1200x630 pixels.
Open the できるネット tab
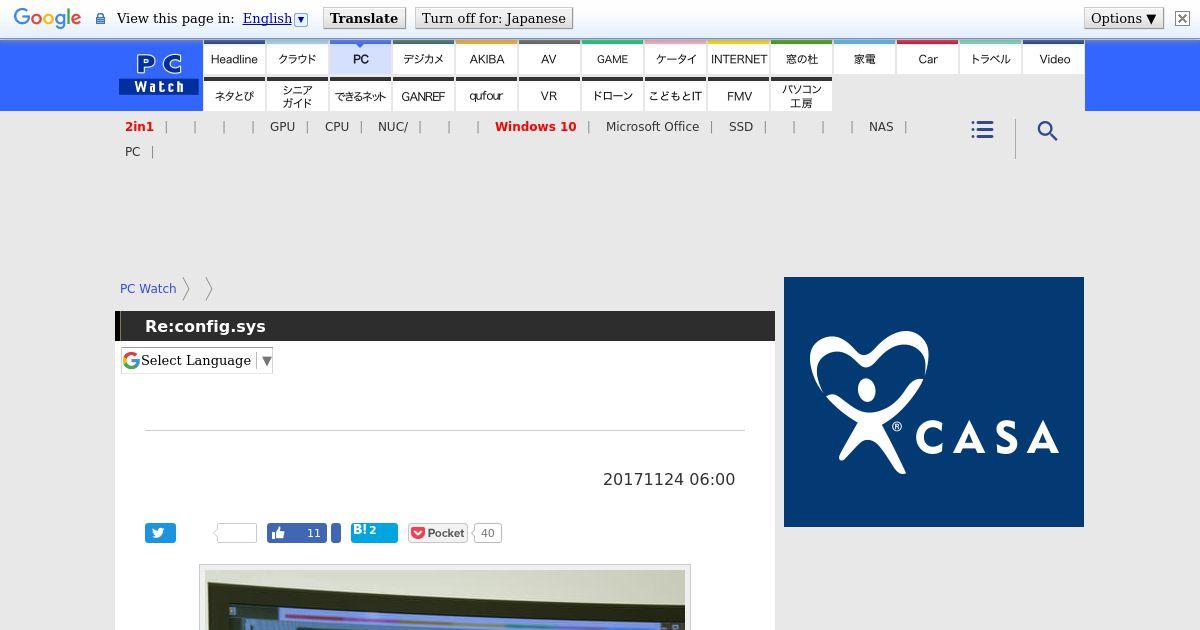pos(360,95)
